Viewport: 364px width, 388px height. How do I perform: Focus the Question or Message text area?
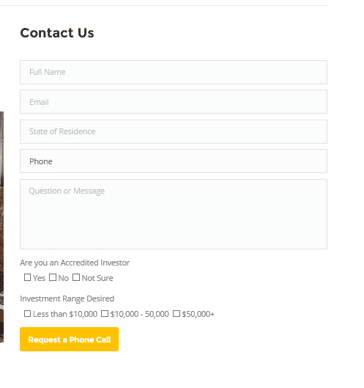(x=173, y=214)
